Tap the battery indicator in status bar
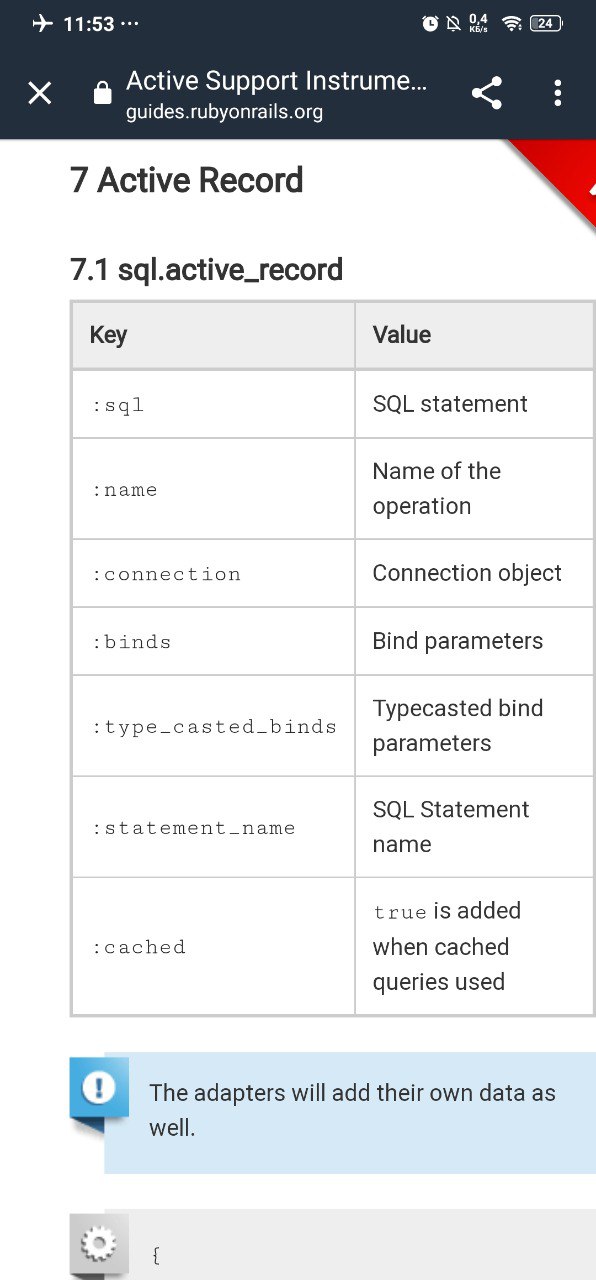Image resolution: width=596 pixels, height=1280 pixels. point(546,23)
